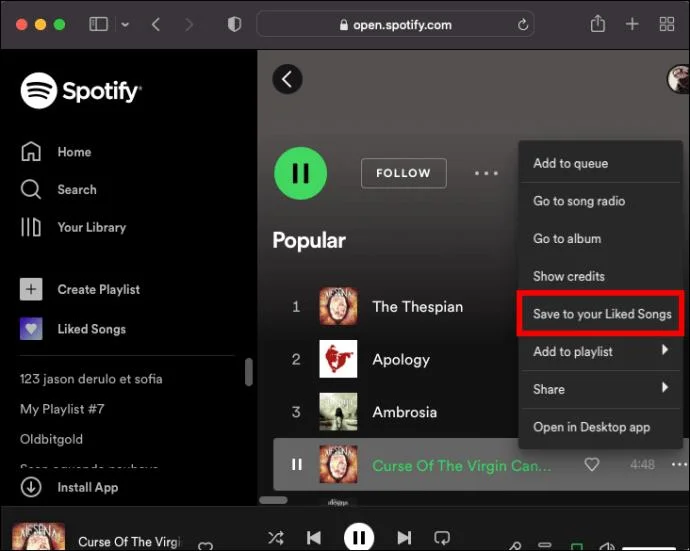Click the sidebar playlist scrollbar
This screenshot has width=690, height=551.
pos(249,372)
